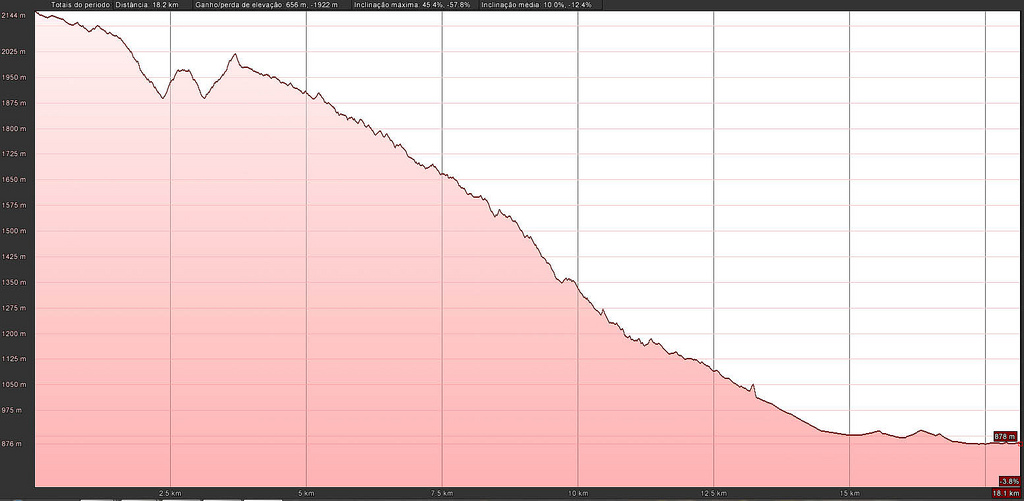
Task: Click the -3.8% slope readout tag
Action: pyautogui.click(x=1007, y=481)
